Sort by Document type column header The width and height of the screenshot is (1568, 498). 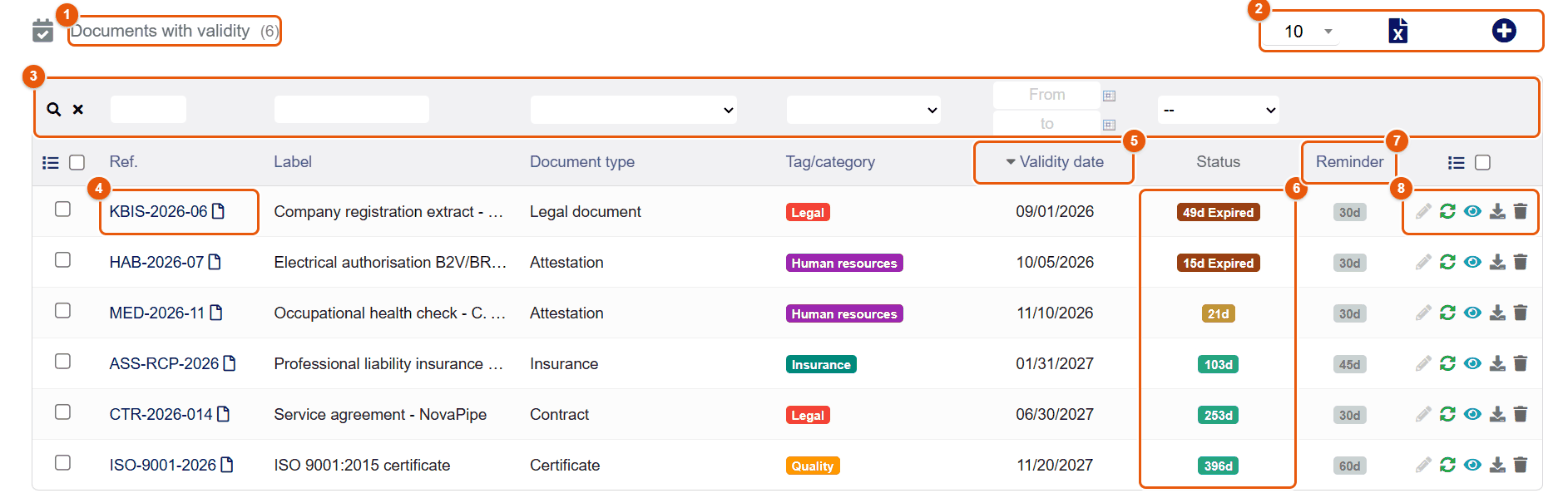pos(582,162)
